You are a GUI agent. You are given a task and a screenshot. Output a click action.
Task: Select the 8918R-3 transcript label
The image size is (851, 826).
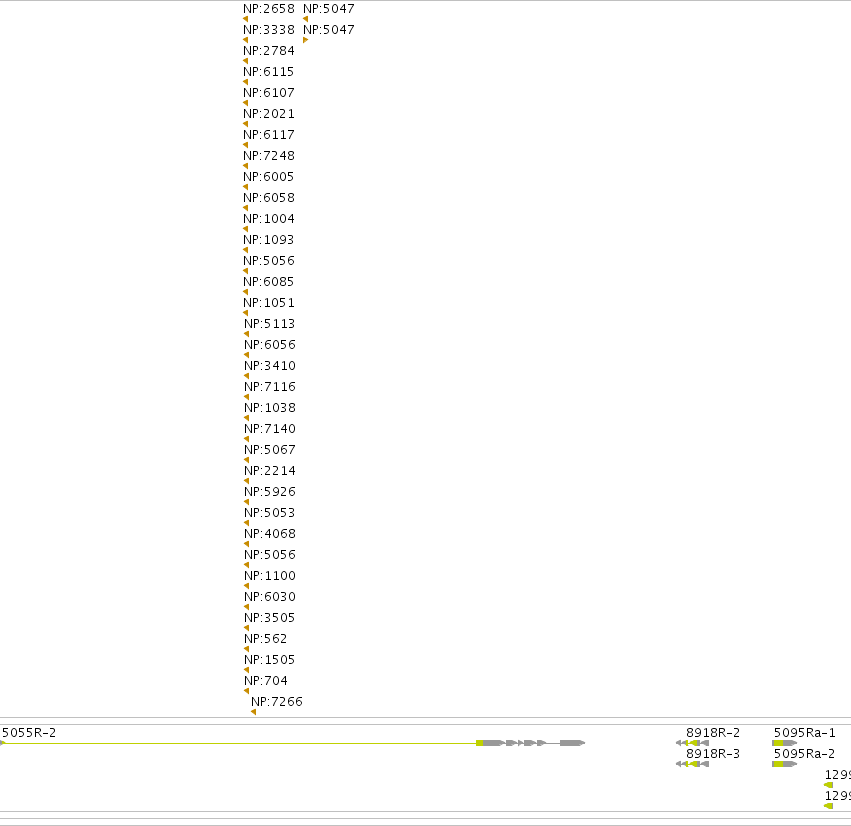(713, 754)
